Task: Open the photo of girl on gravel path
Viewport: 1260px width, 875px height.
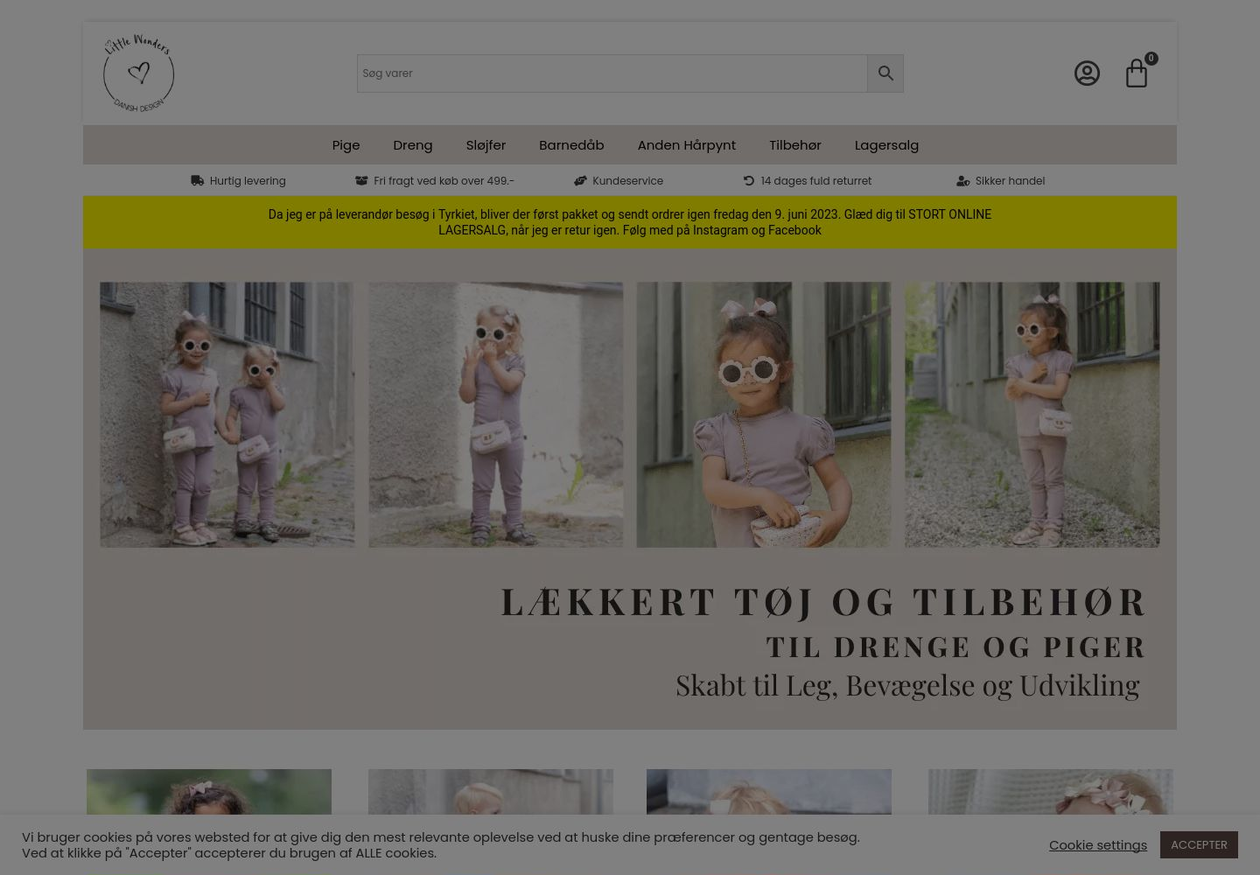Action: point(1032,414)
